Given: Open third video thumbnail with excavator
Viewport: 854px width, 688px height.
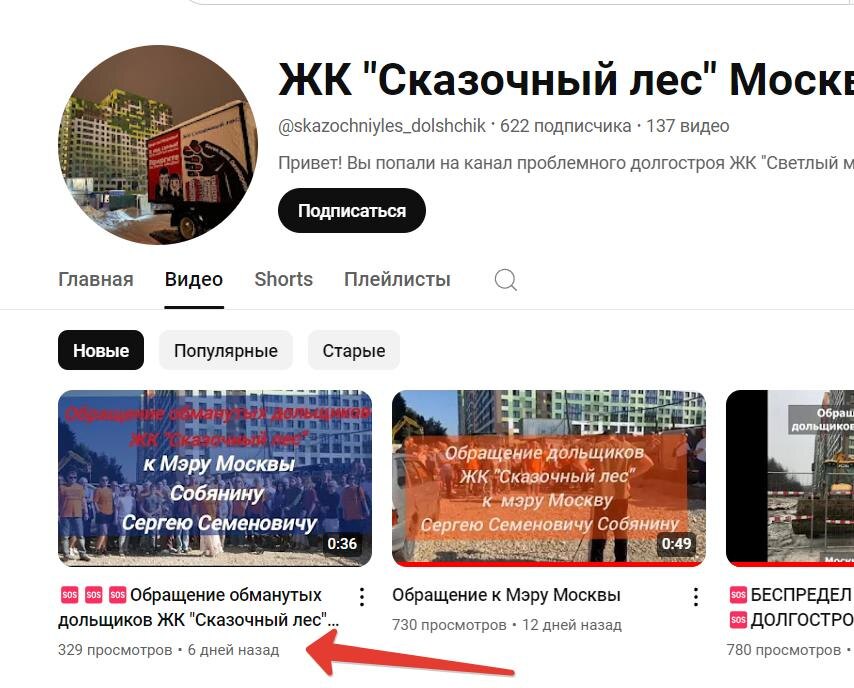Looking at the screenshot, I should click(x=790, y=478).
